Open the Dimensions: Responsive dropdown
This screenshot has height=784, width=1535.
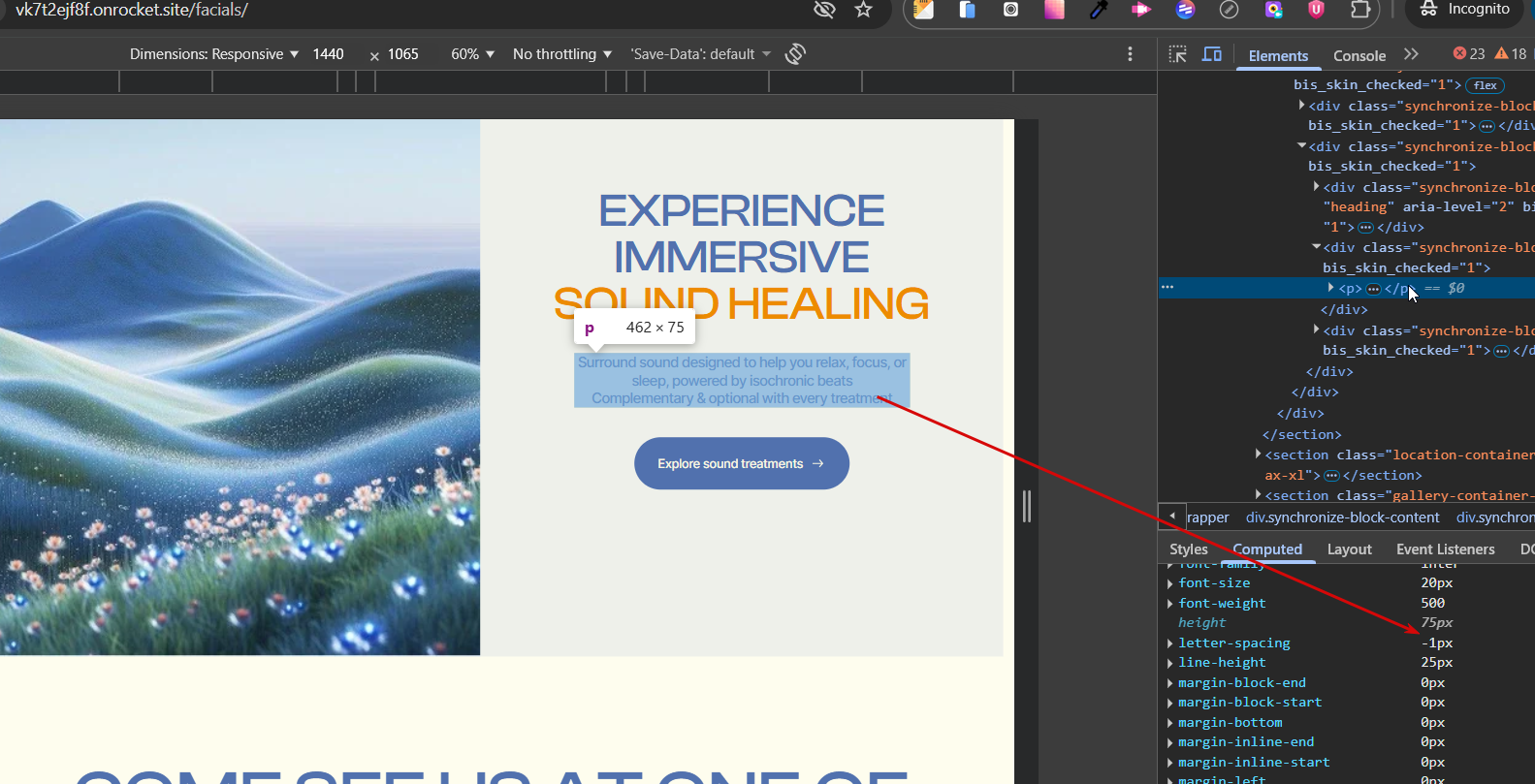tap(213, 54)
